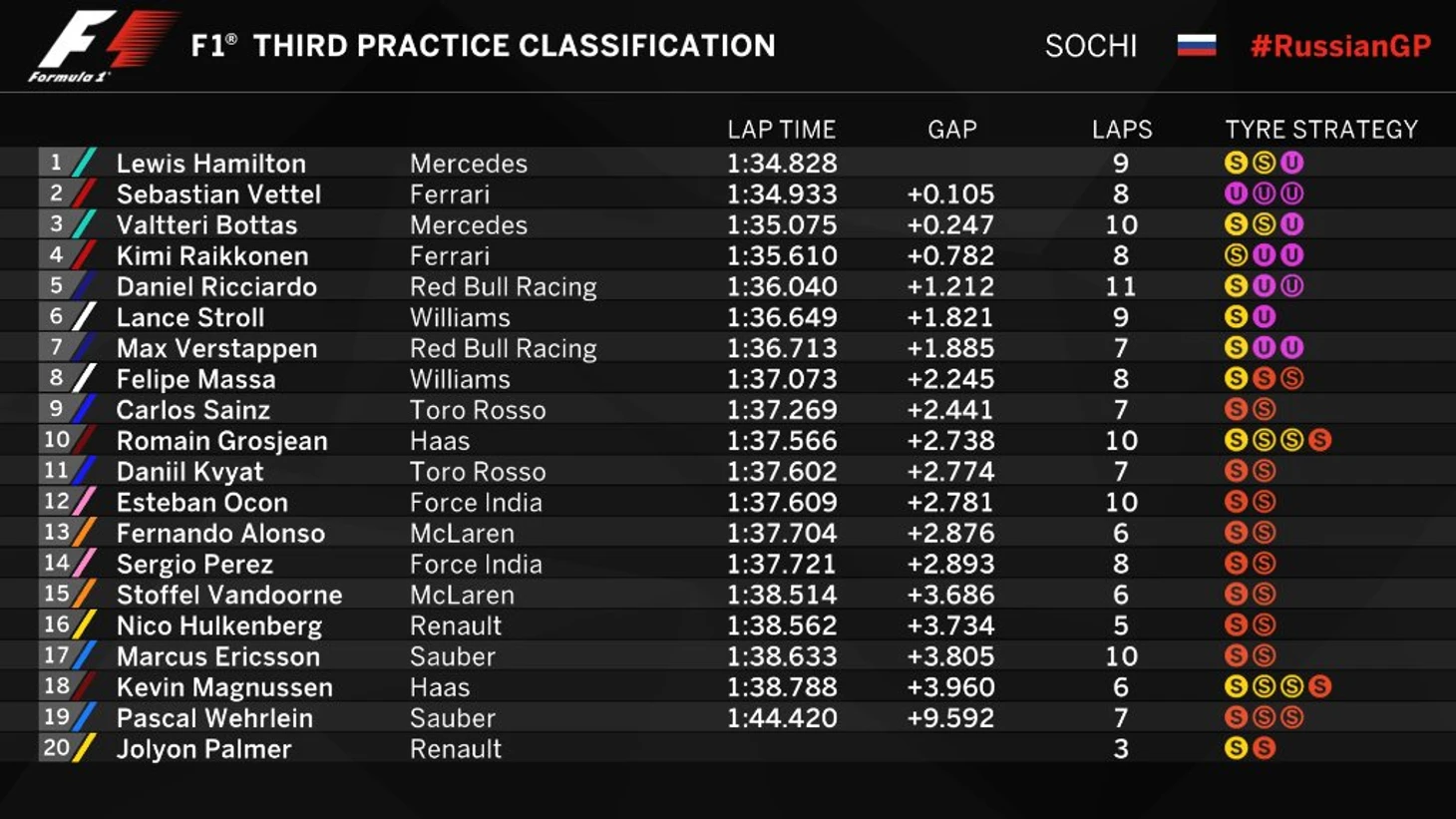Open driver name Fernando Alonso
The image size is (1456, 819).
(220, 534)
